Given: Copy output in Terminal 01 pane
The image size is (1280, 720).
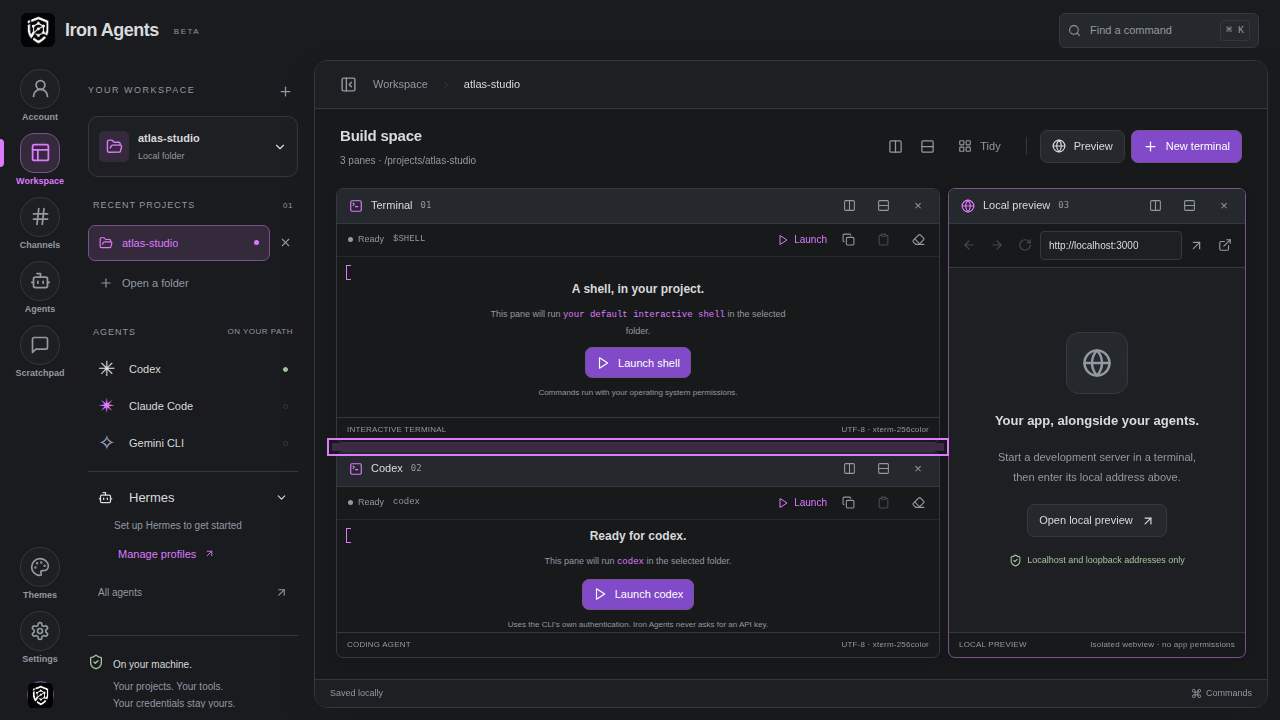Looking at the screenshot, I should [848, 239].
